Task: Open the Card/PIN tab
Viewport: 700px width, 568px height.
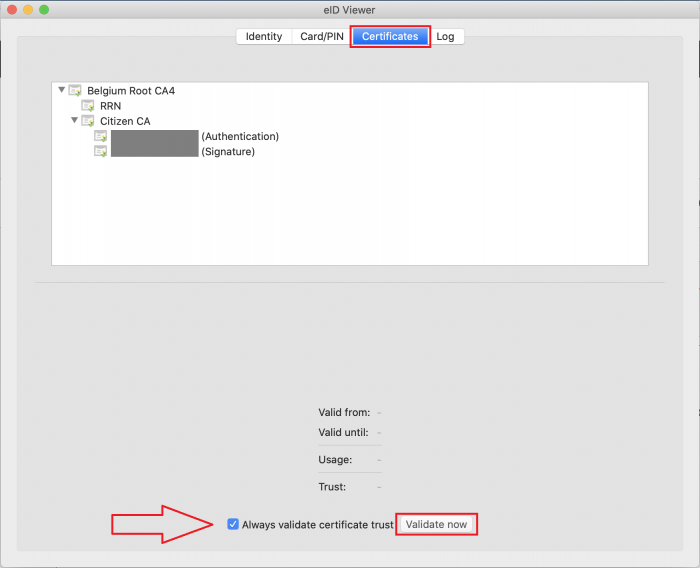Action: (x=322, y=37)
